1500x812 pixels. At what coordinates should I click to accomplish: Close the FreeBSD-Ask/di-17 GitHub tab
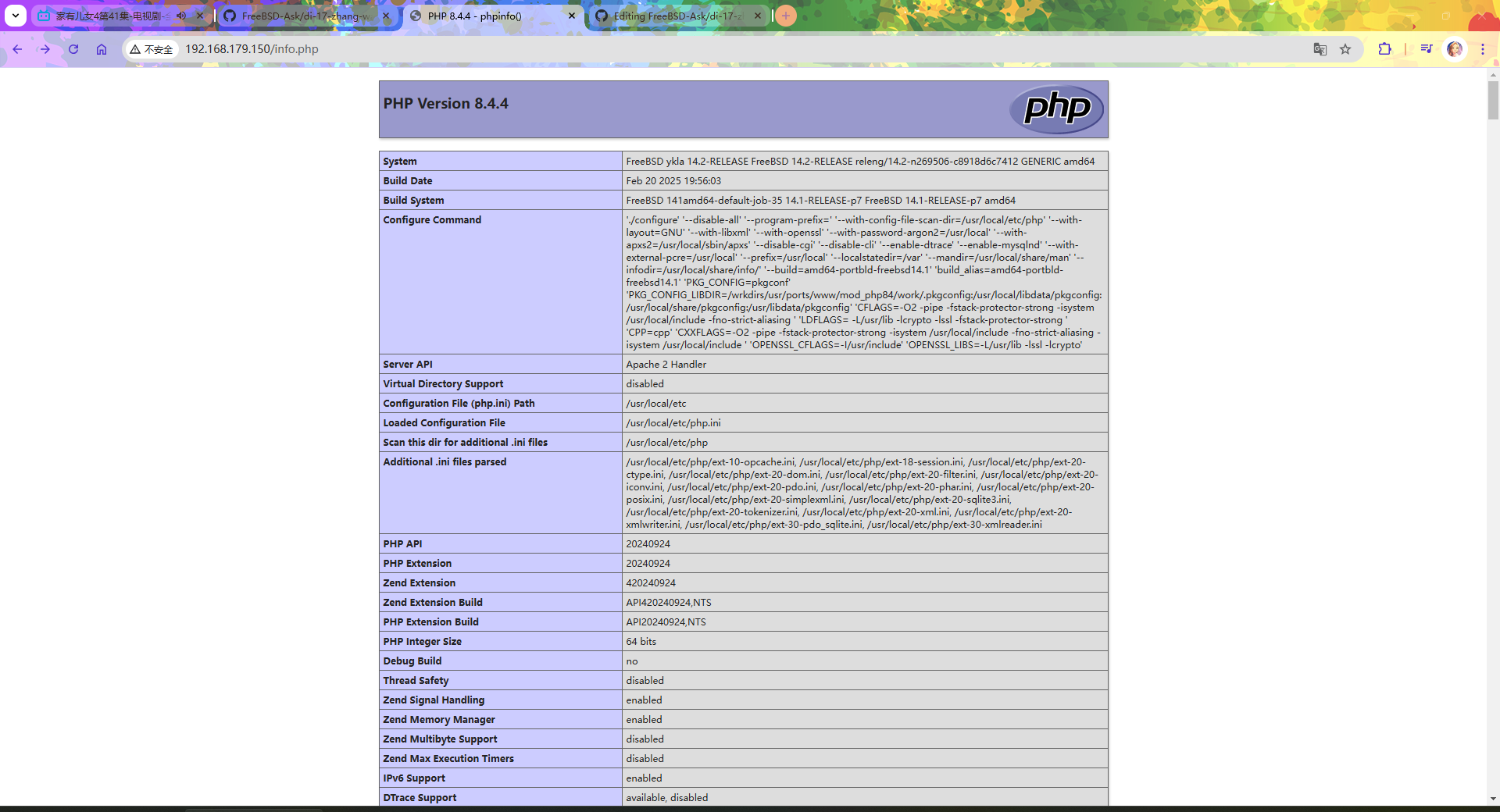click(386, 16)
